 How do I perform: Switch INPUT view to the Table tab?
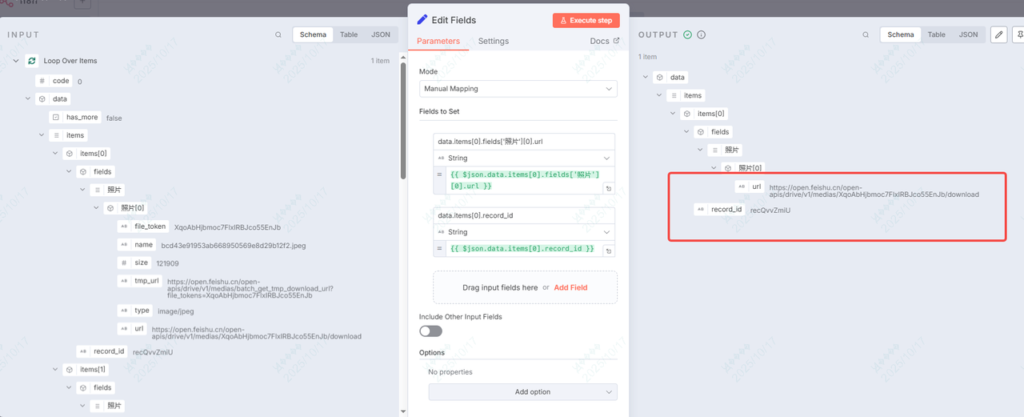348,34
